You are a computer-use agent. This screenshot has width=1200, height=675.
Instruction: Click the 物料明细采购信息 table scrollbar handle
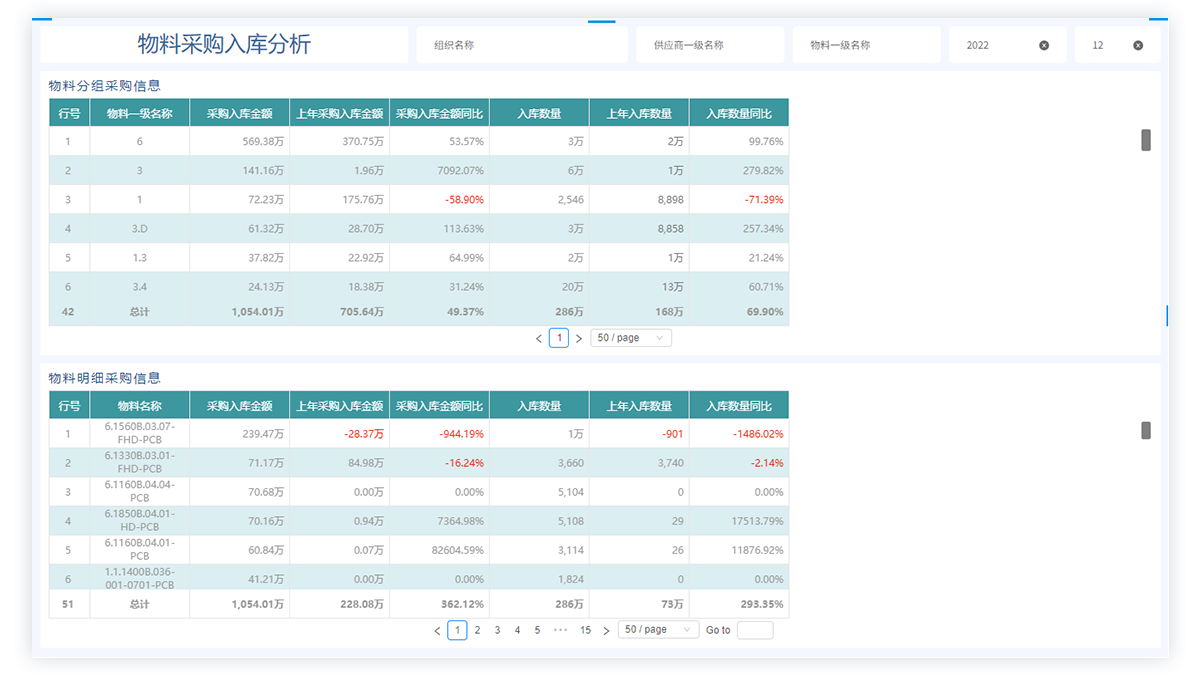pos(1146,430)
